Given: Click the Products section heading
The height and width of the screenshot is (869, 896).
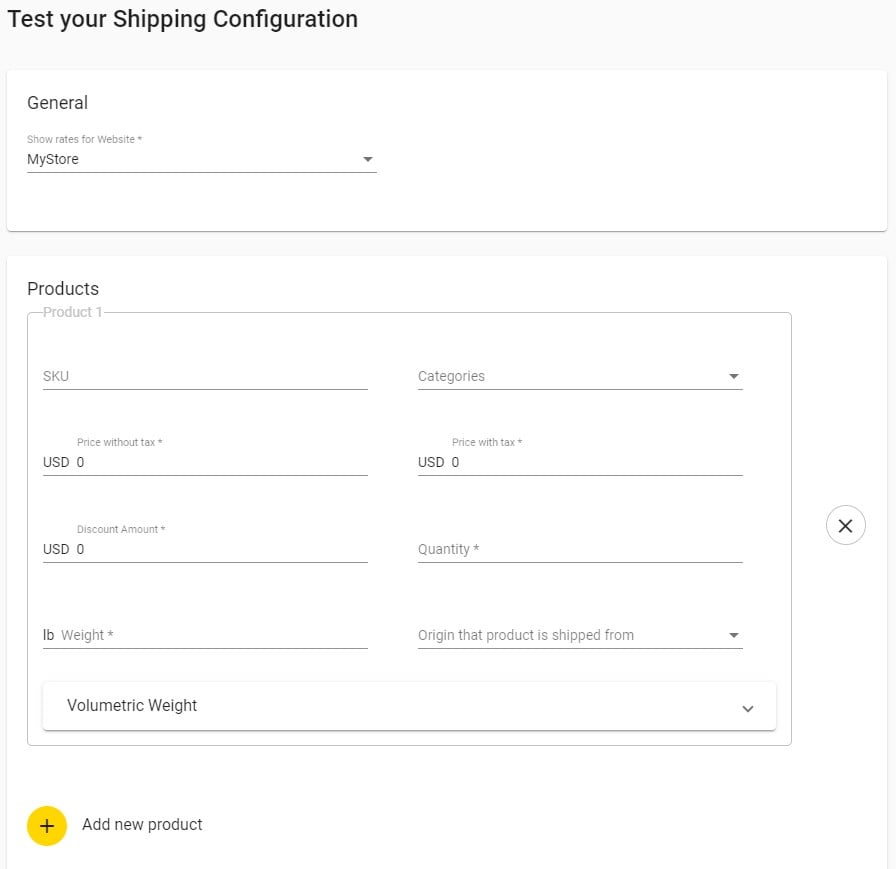Looking at the screenshot, I should [63, 289].
